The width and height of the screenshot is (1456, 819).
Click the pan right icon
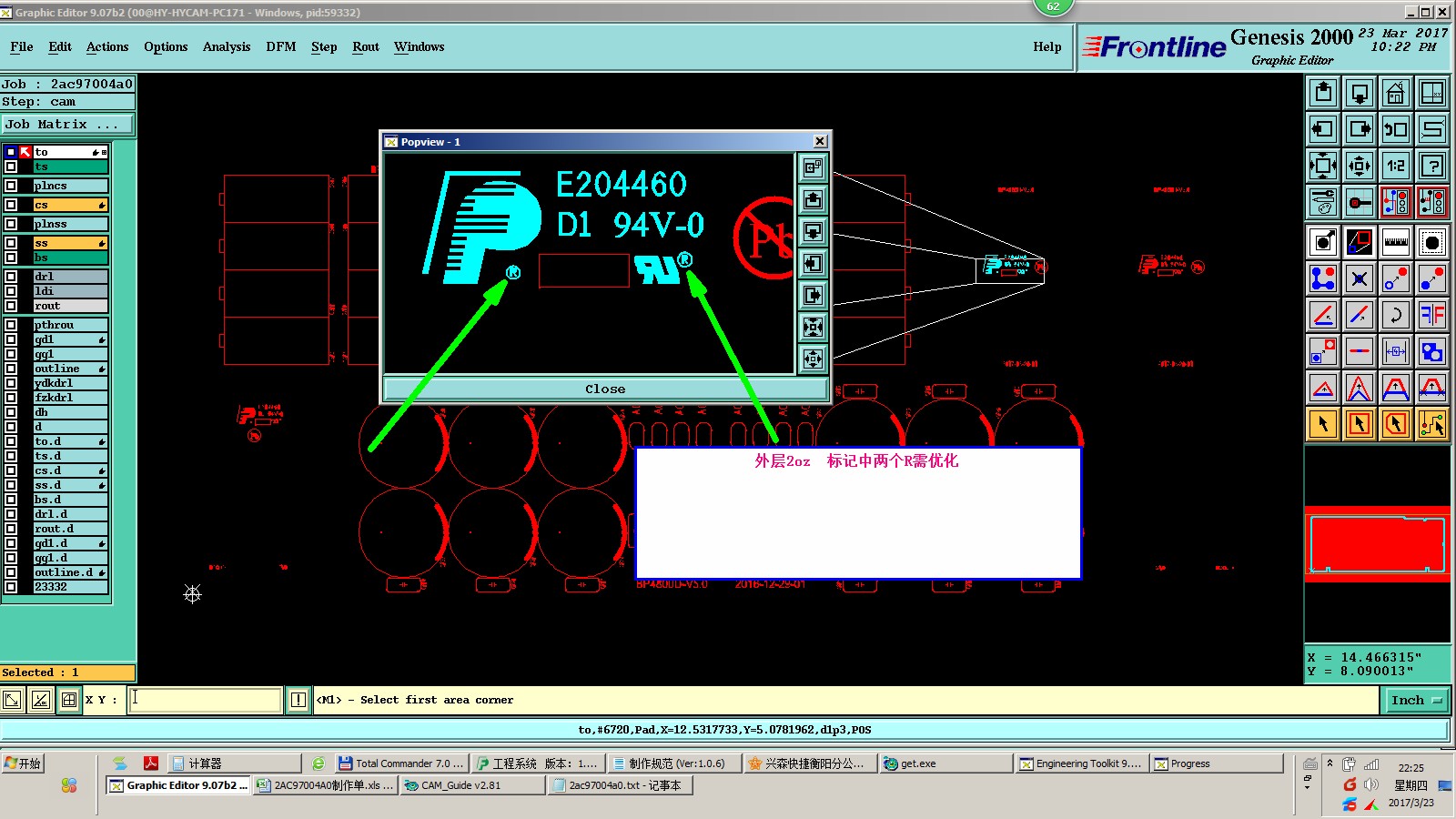click(x=1360, y=129)
